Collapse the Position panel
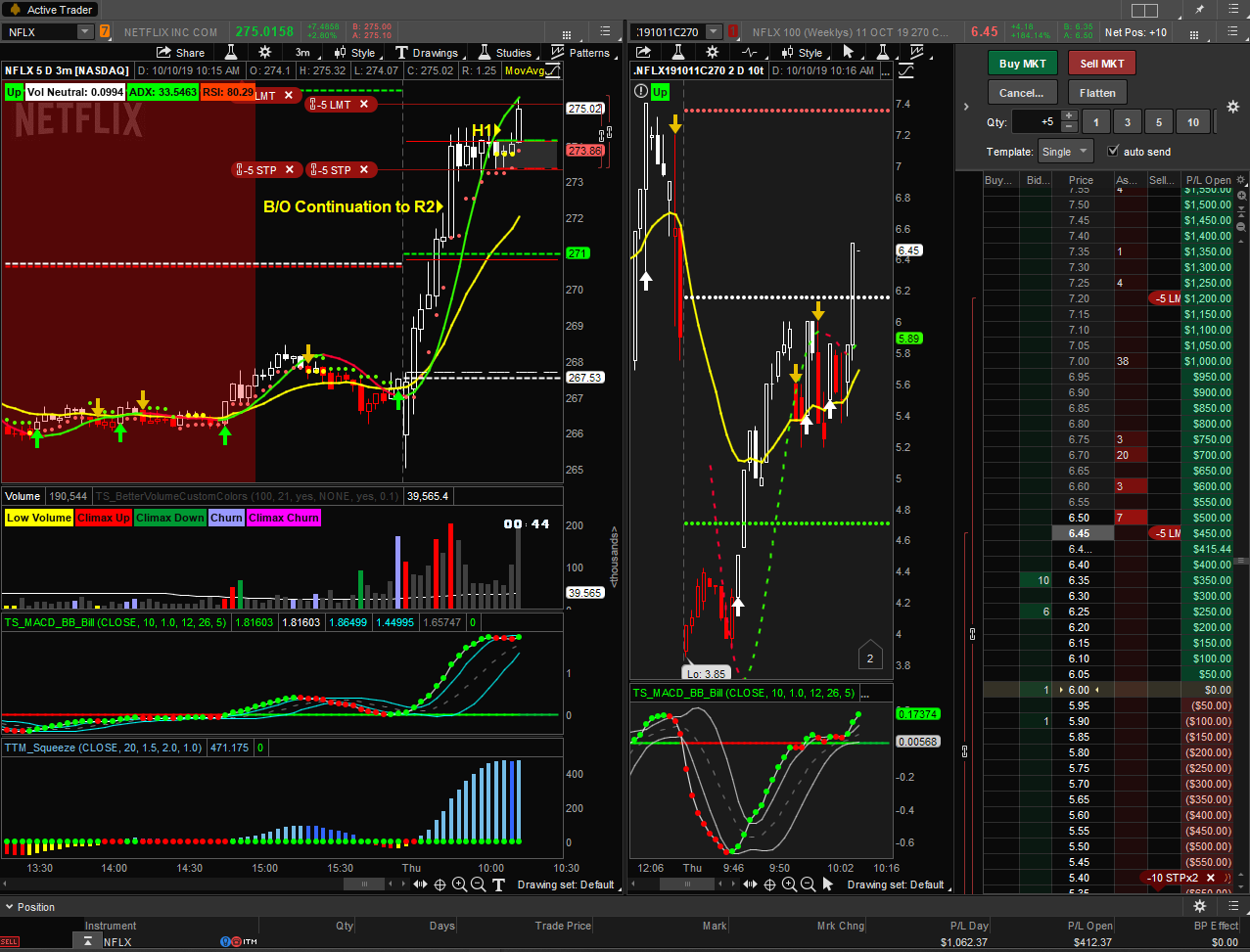1250x952 pixels. pyautogui.click(x=9, y=907)
